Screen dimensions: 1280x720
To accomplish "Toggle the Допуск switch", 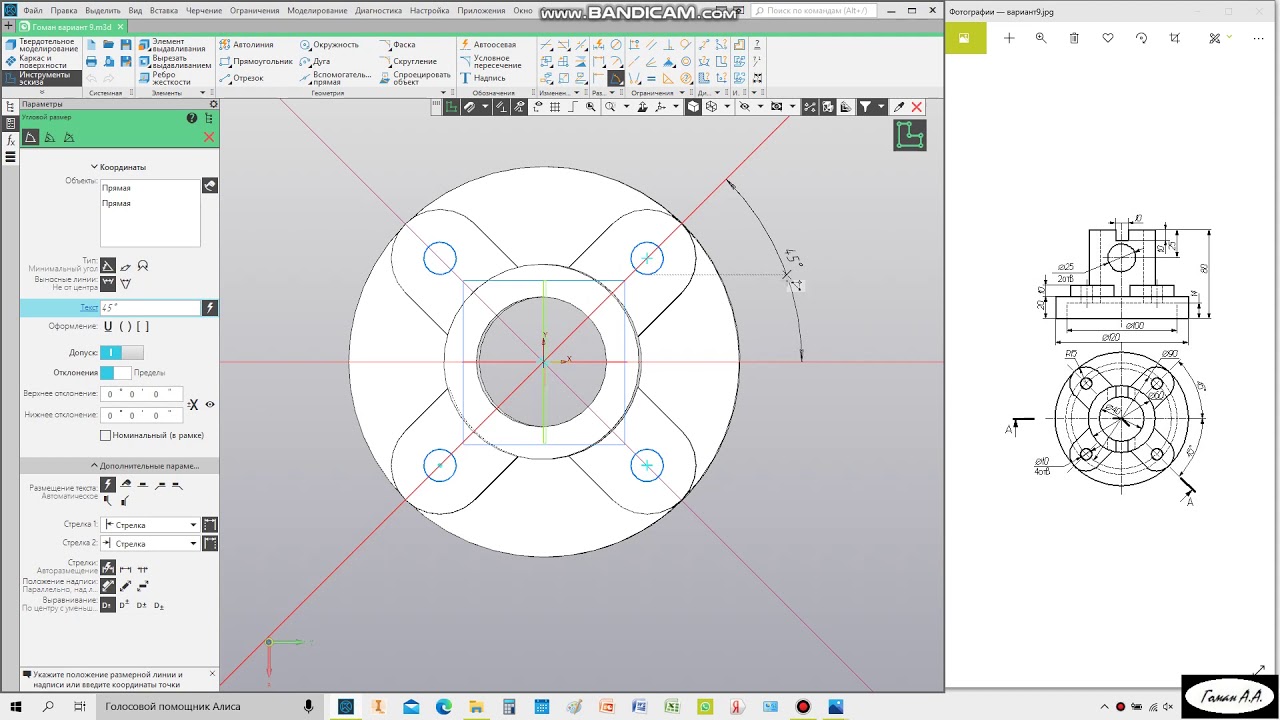I will [122, 352].
